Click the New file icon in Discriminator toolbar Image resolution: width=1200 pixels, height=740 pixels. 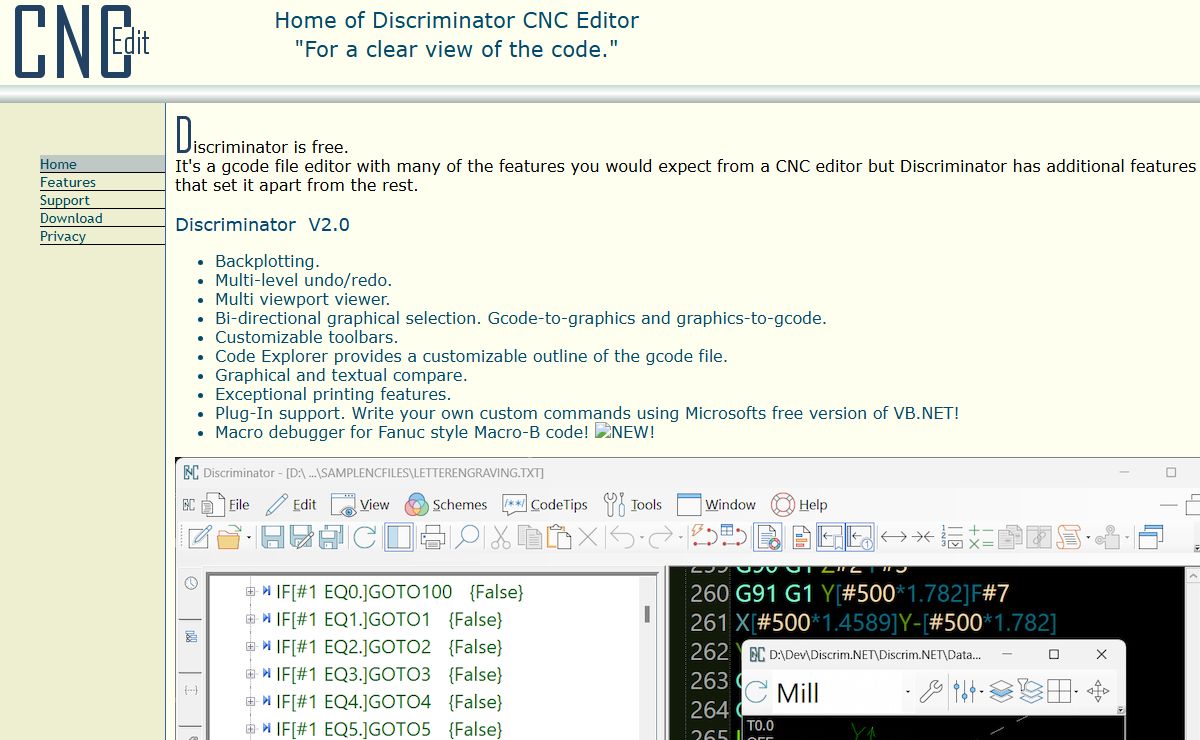pos(199,537)
